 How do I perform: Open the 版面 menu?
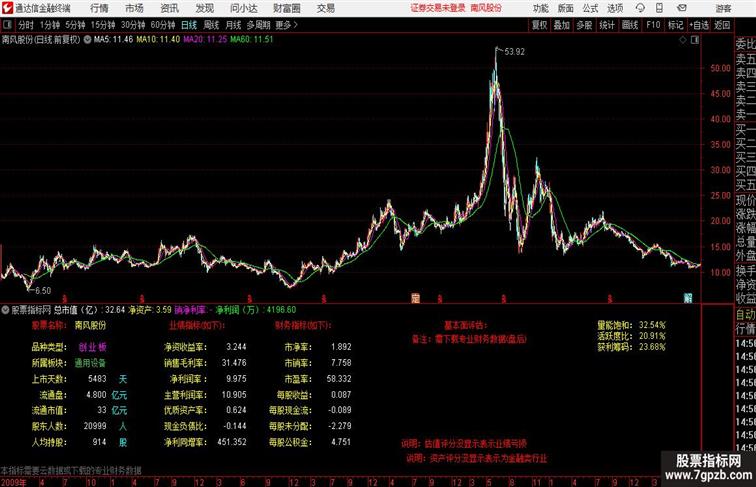coord(566,8)
